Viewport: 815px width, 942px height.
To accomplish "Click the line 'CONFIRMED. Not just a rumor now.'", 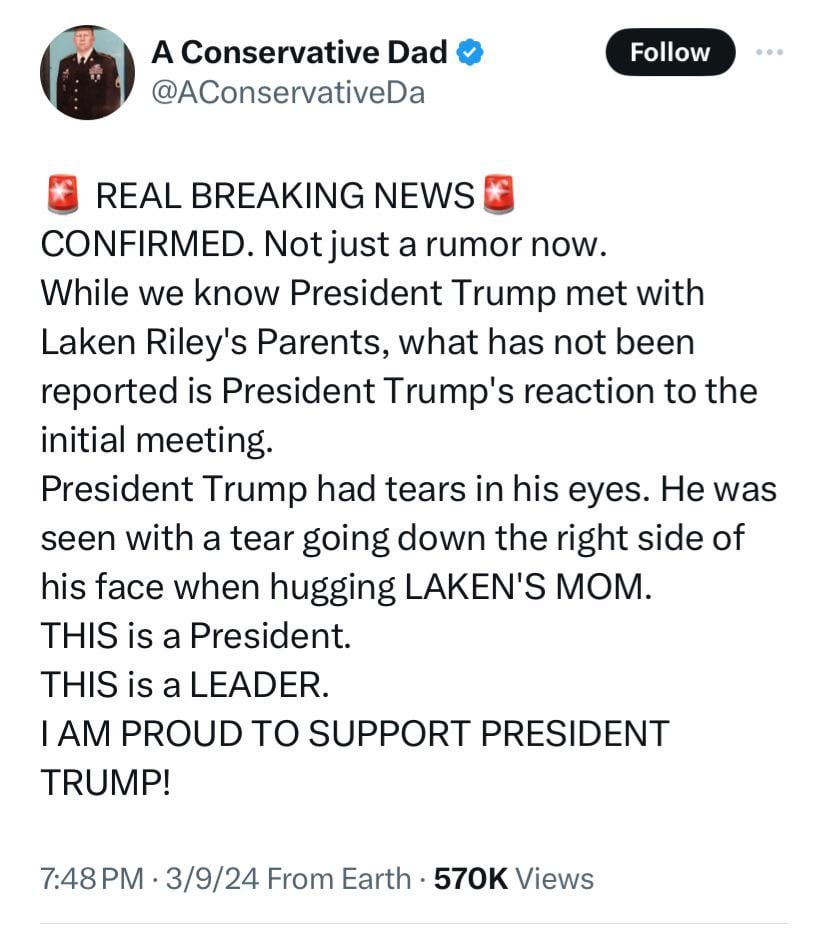I will tap(324, 245).
